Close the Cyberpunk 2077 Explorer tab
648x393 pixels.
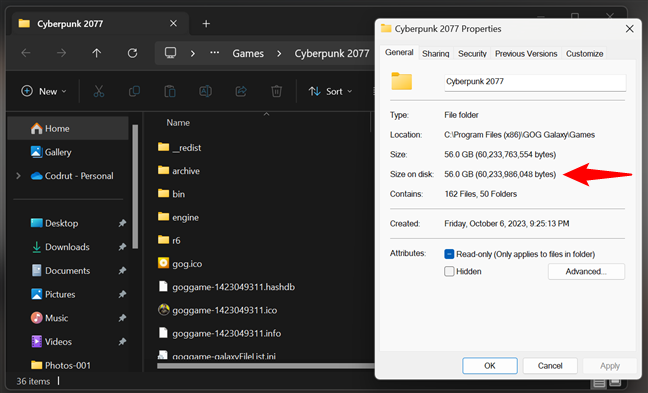[x=174, y=24]
